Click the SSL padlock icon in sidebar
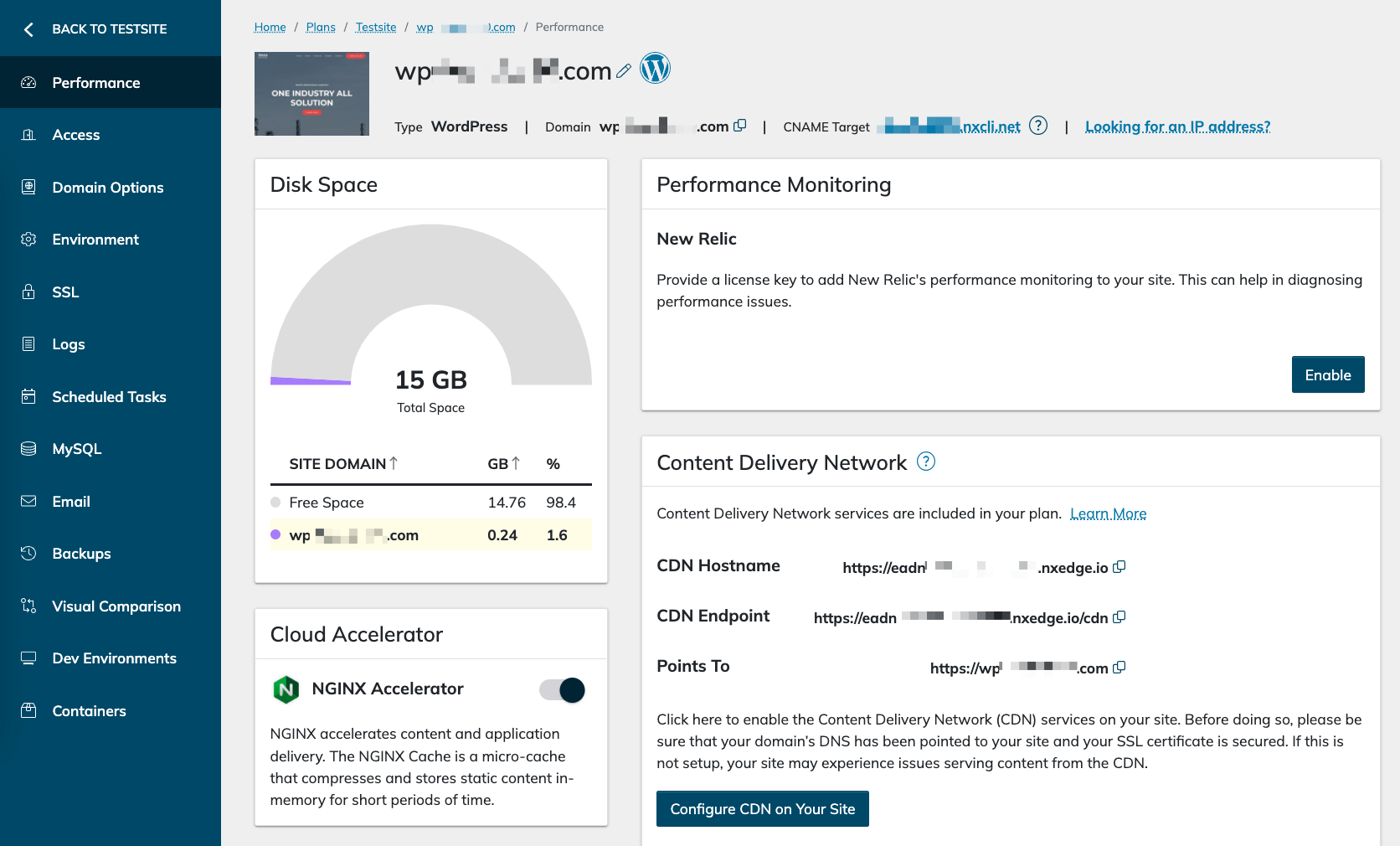 [x=28, y=291]
